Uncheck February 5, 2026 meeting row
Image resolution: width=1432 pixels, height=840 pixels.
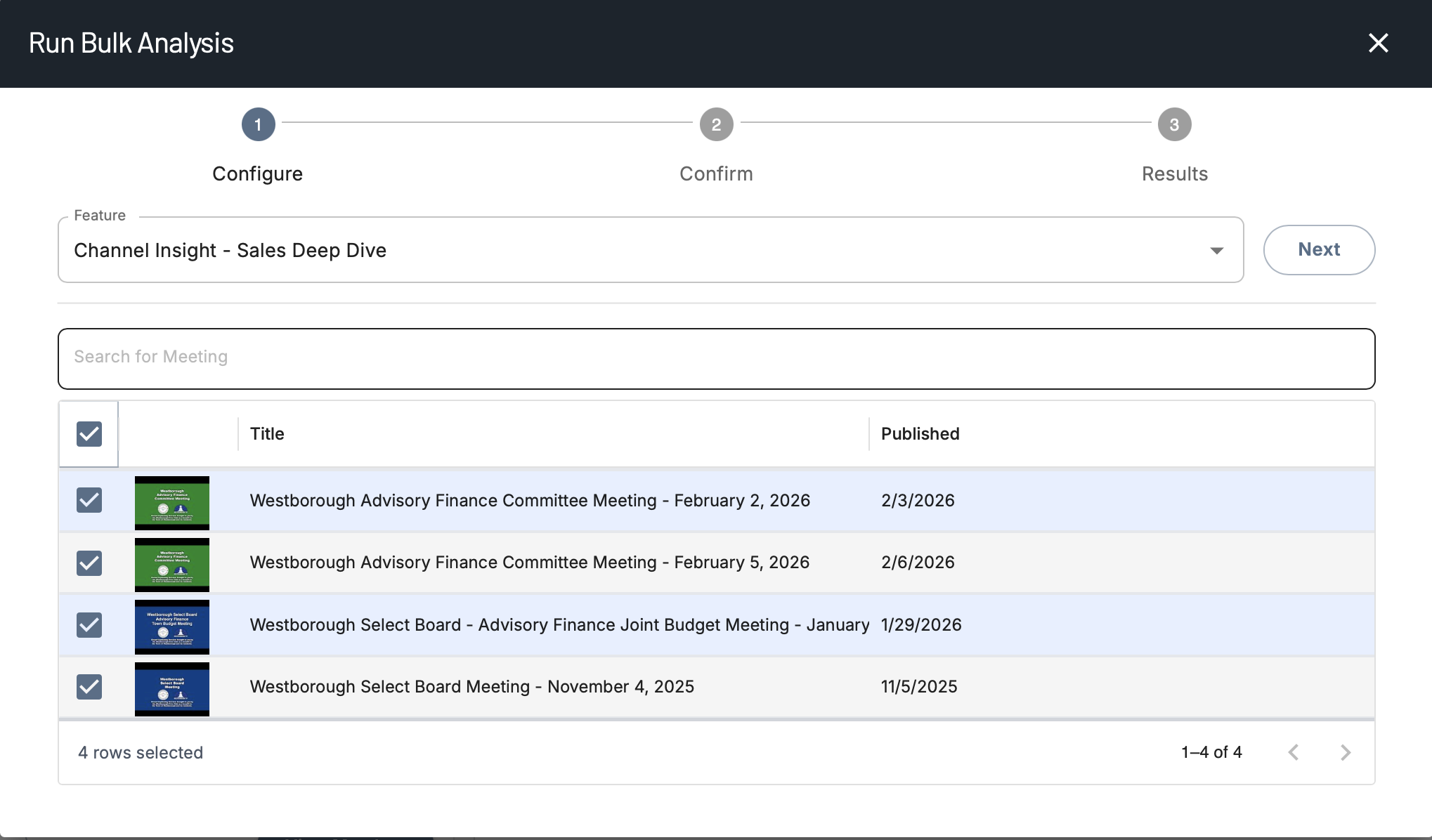coord(89,563)
